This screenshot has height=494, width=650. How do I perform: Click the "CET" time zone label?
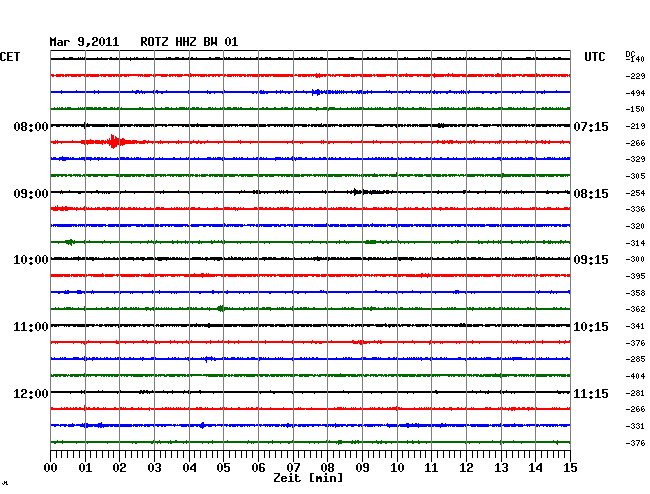pyautogui.click(x=10, y=57)
